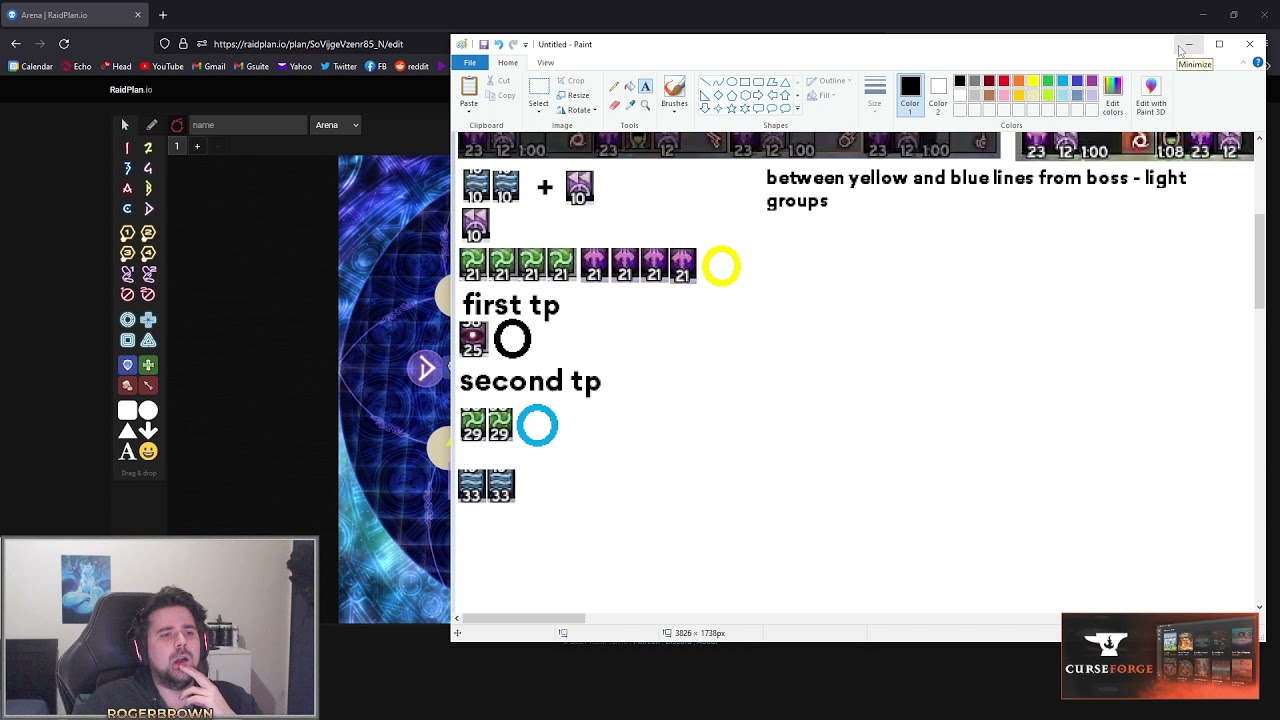Select the Pencil tool in Paint
The width and height of the screenshot is (1280, 720).
click(x=614, y=87)
